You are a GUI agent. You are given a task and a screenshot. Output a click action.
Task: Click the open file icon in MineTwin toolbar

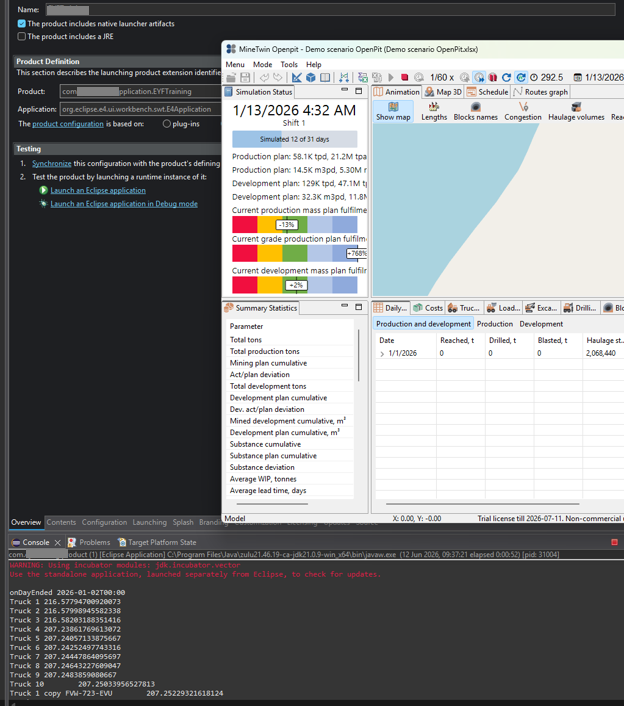(231, 77)
